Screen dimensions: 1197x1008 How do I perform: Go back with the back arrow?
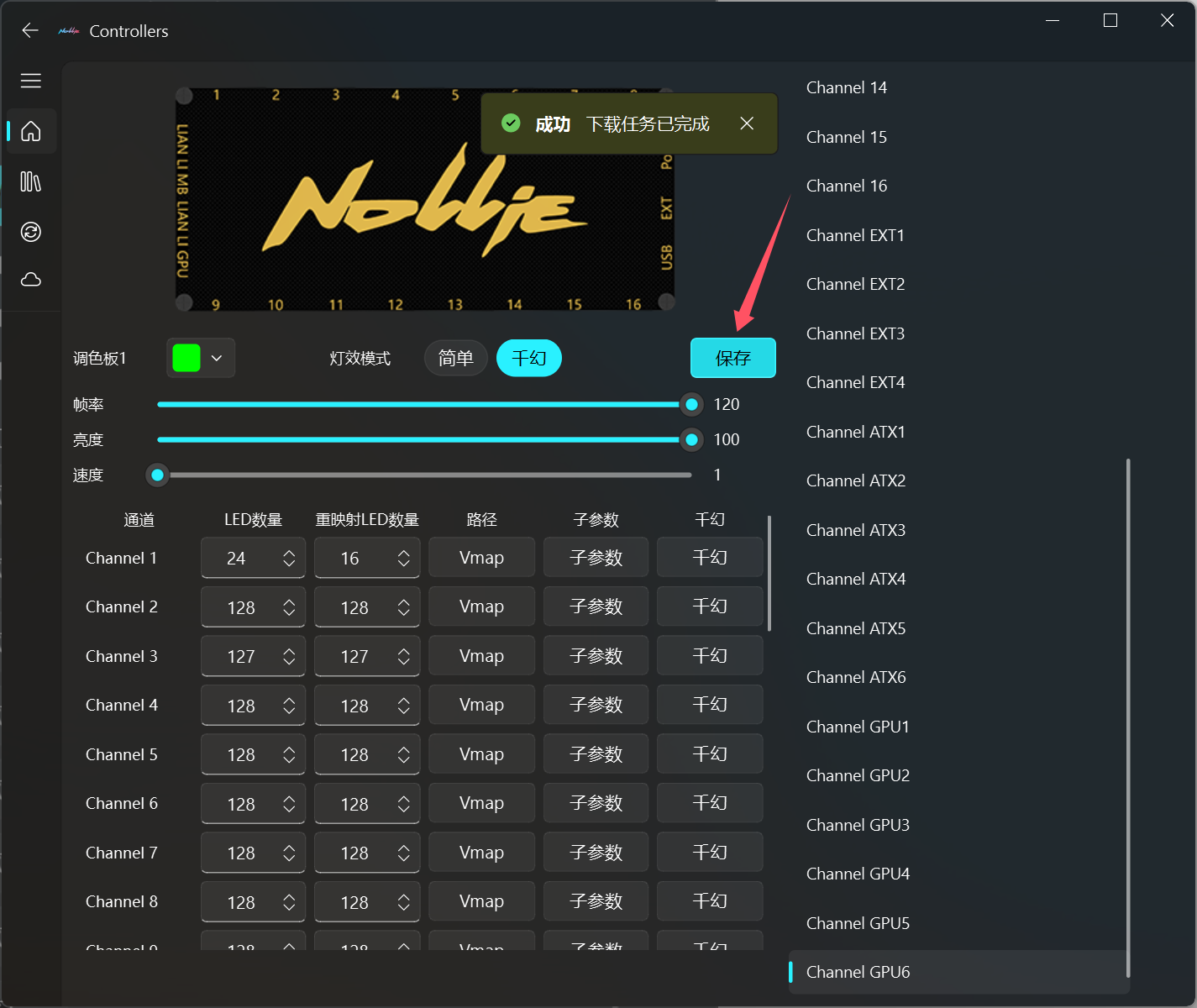[x=30, y=31]
